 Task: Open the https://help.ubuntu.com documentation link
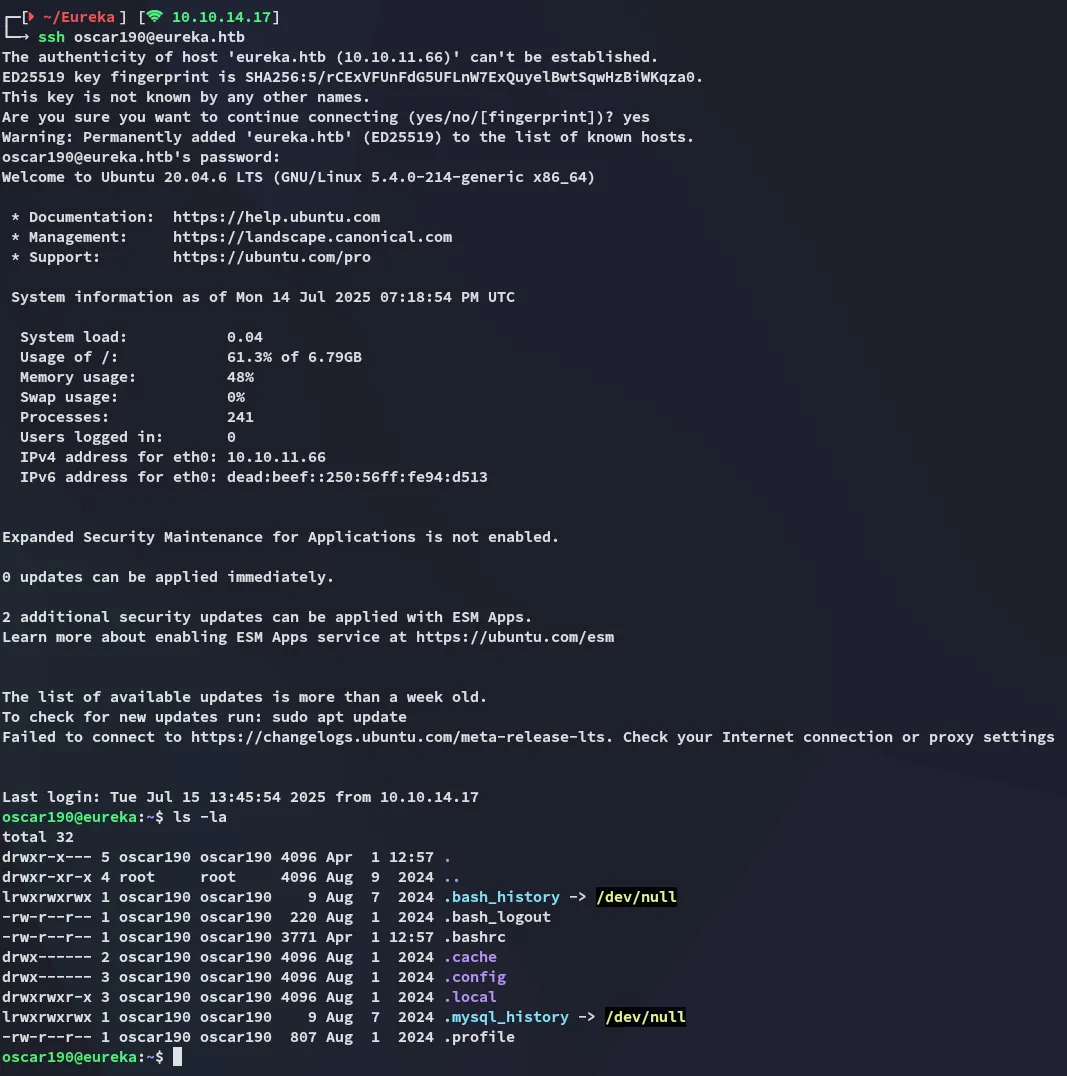pos(276,217)
